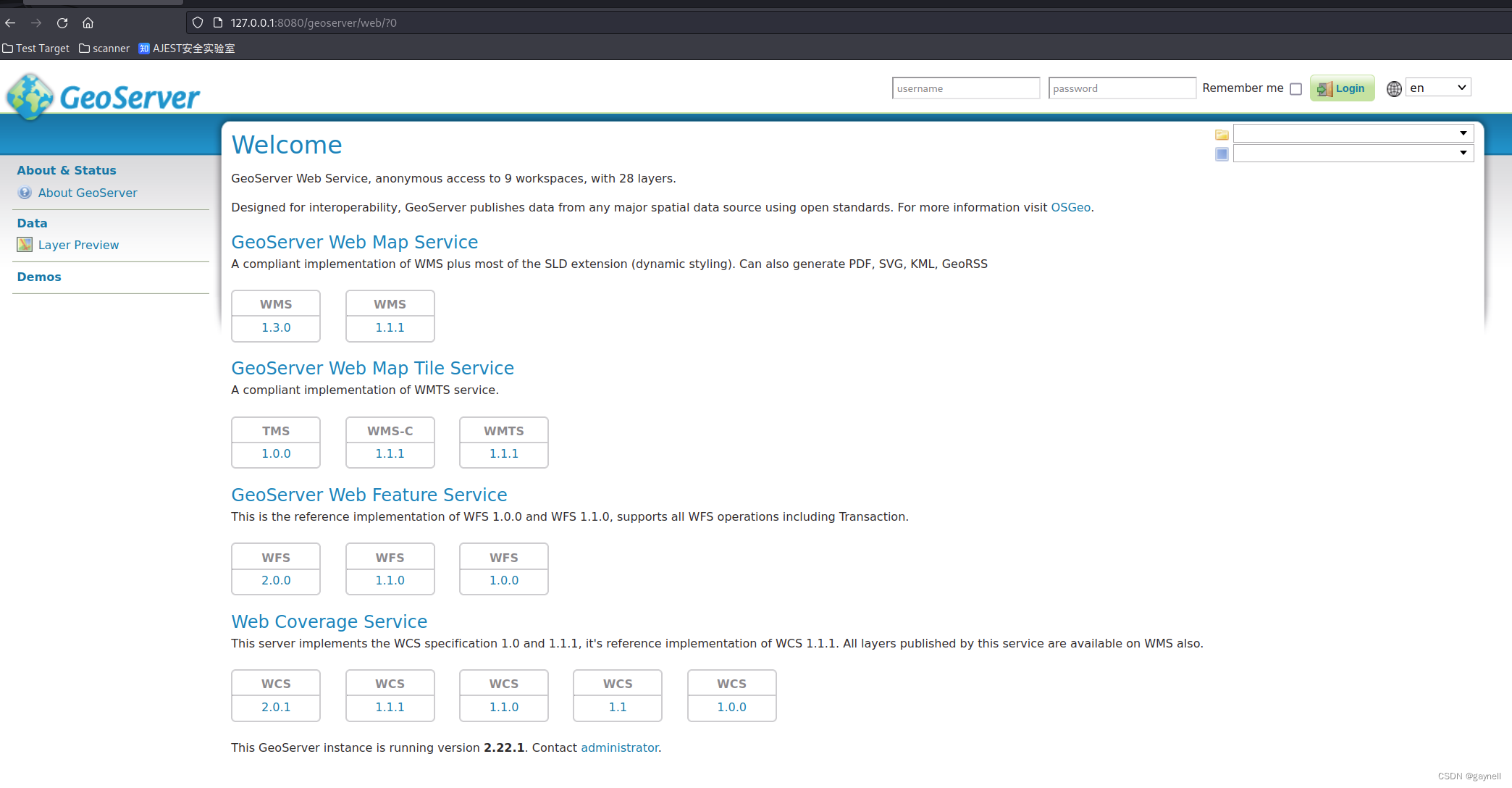Visit the OSGeo link
Viewport: 1512px width, 788px height.
[x=1070, y=207]
